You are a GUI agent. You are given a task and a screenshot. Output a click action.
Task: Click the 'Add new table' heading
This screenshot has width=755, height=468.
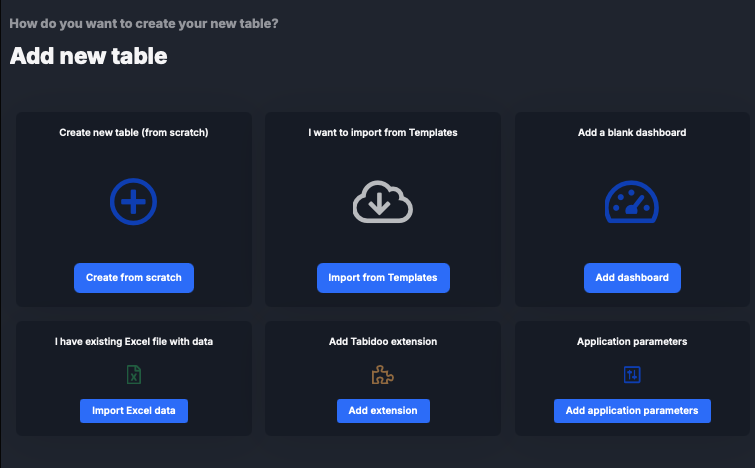pyautogui.click(x=89, y=56)
